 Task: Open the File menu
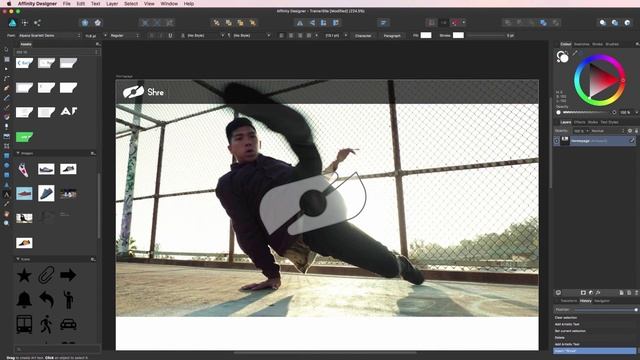[x=67, y=4]
